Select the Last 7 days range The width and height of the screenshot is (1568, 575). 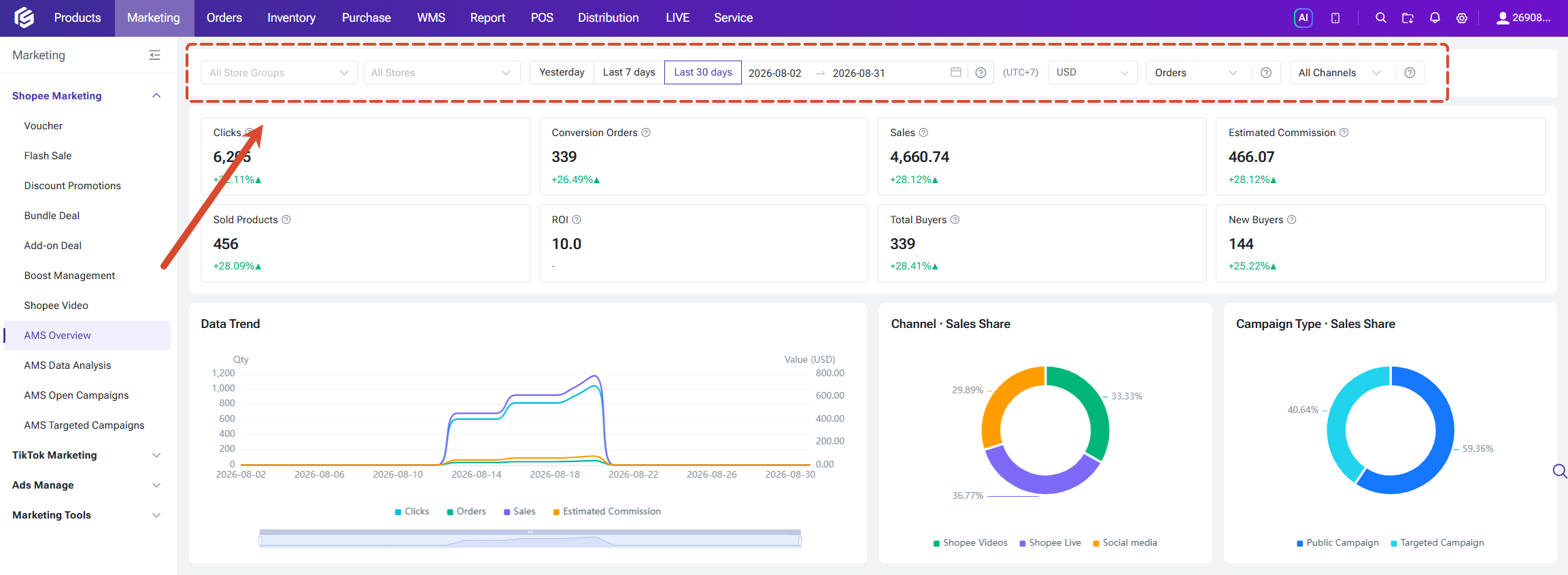coord(629,72)
